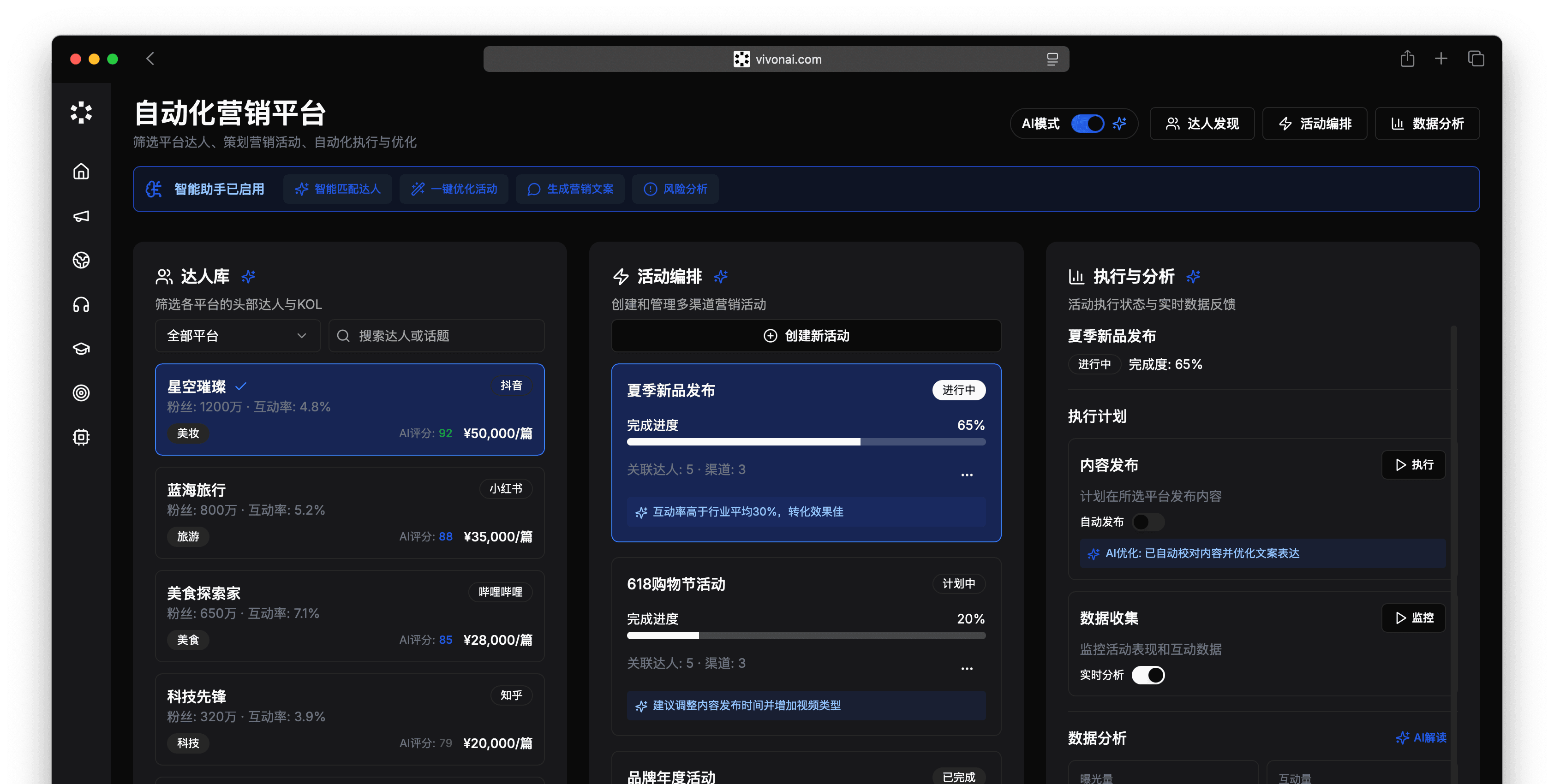
Task: Click the 夏季新品发布 progress bar
Action: (x=806, y=442)
